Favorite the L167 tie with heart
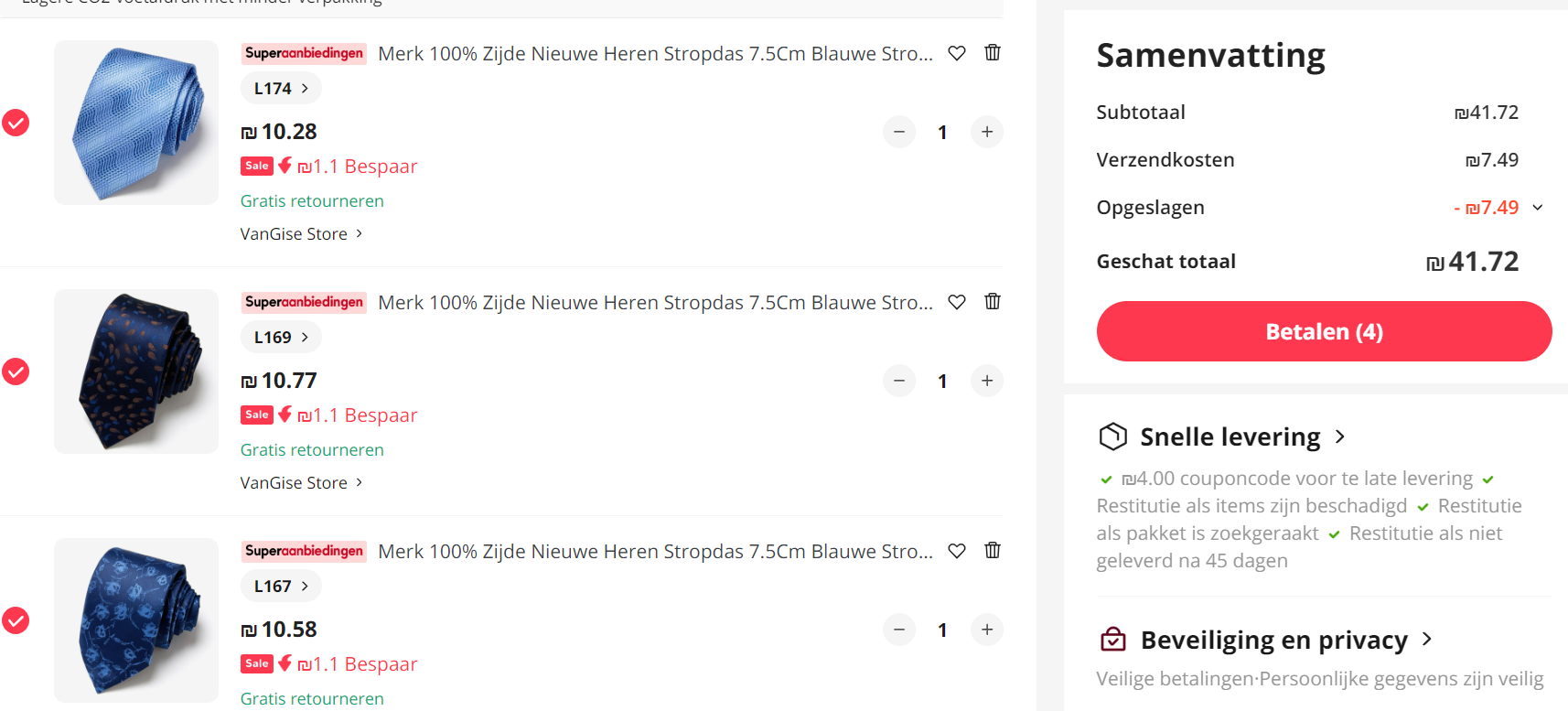 click(956, 551)
